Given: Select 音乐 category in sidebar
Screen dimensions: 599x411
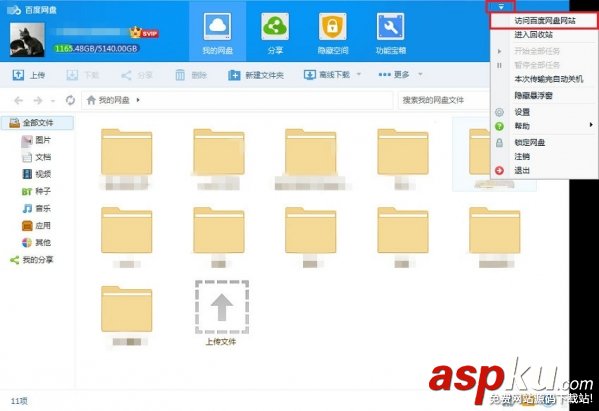Looking at the screenshot, I should coord(36,208).
